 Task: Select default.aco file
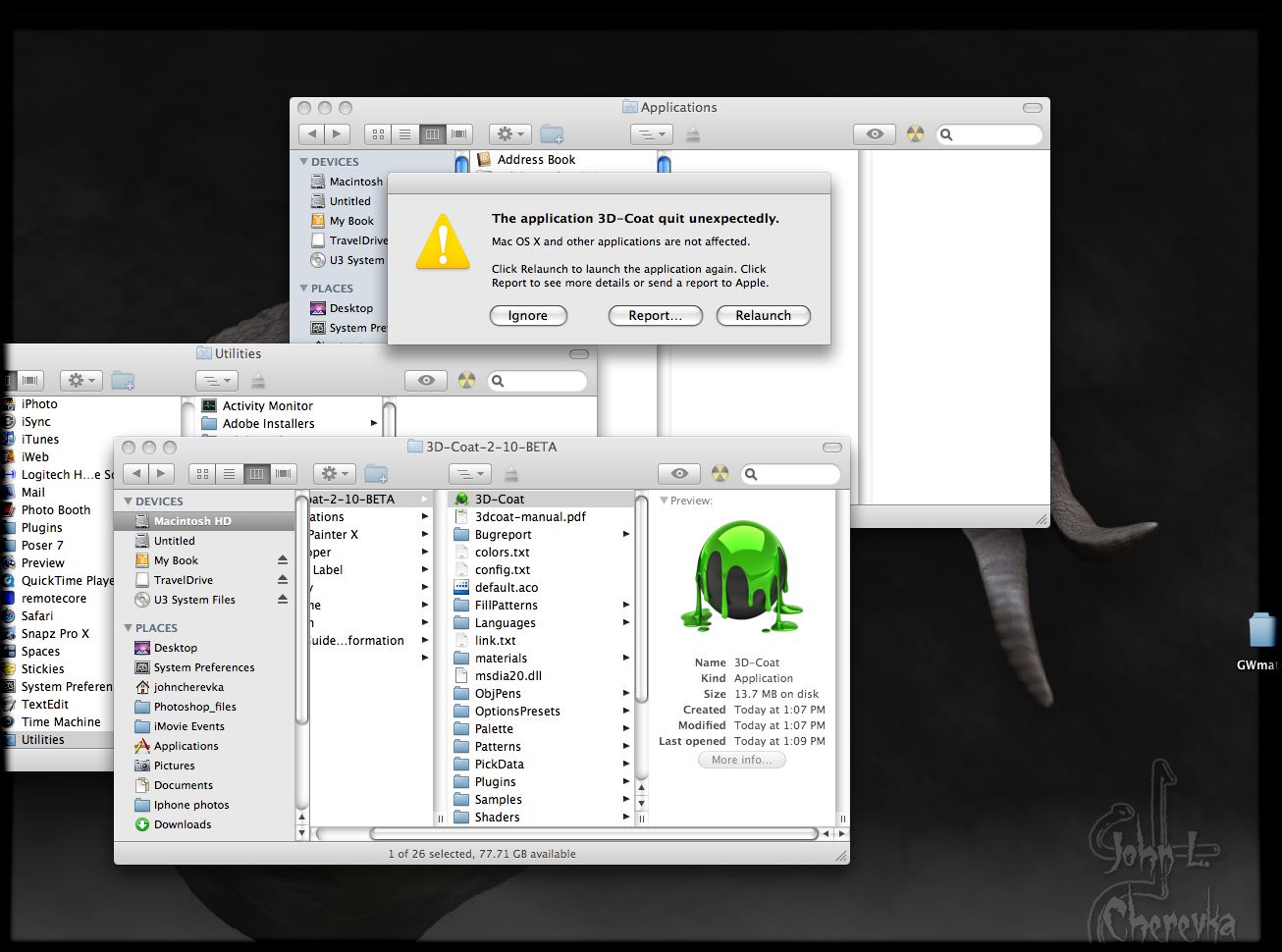click(x=541, y=588)
